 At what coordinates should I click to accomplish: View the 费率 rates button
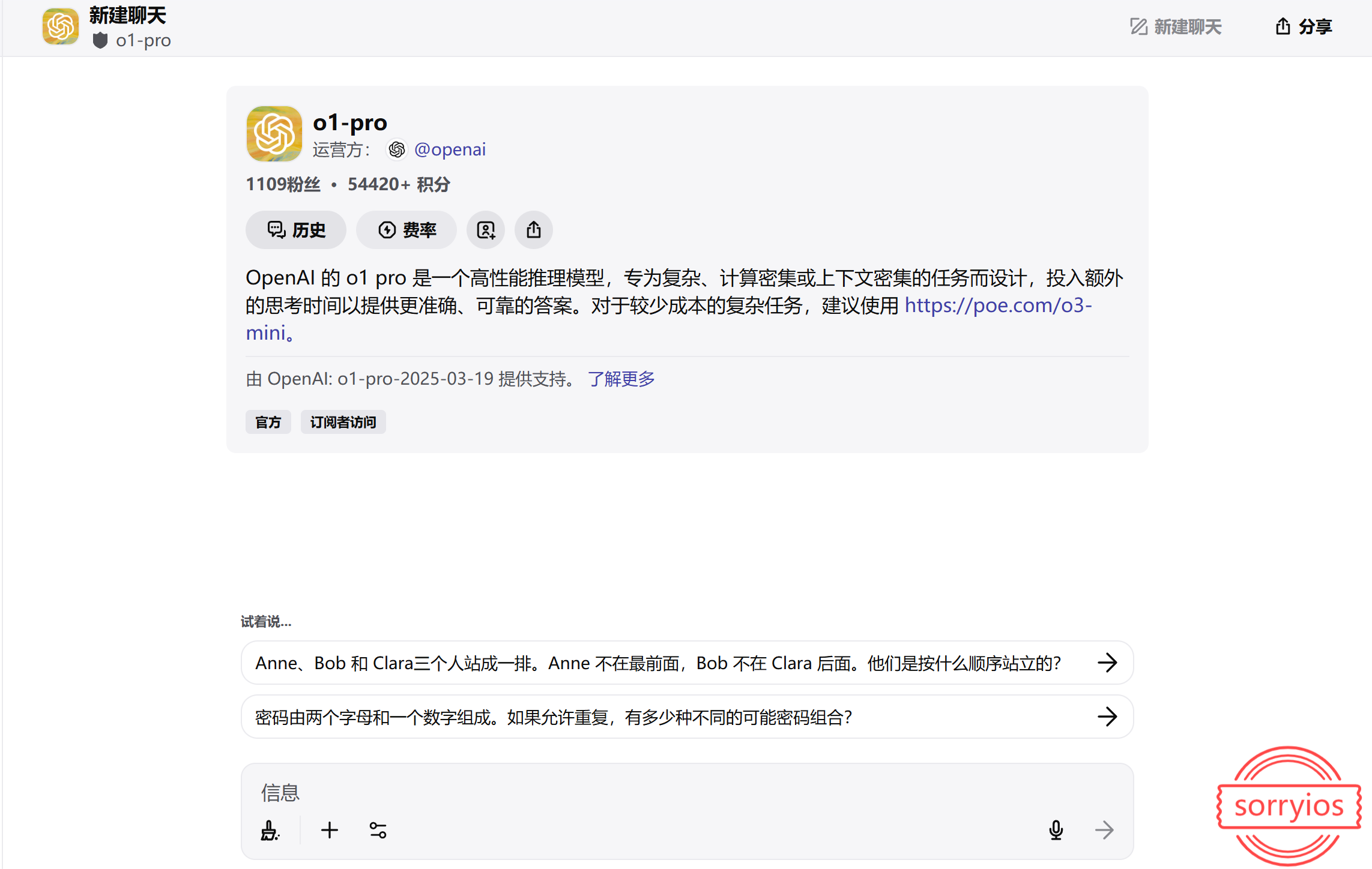click(x=406, y=230)
